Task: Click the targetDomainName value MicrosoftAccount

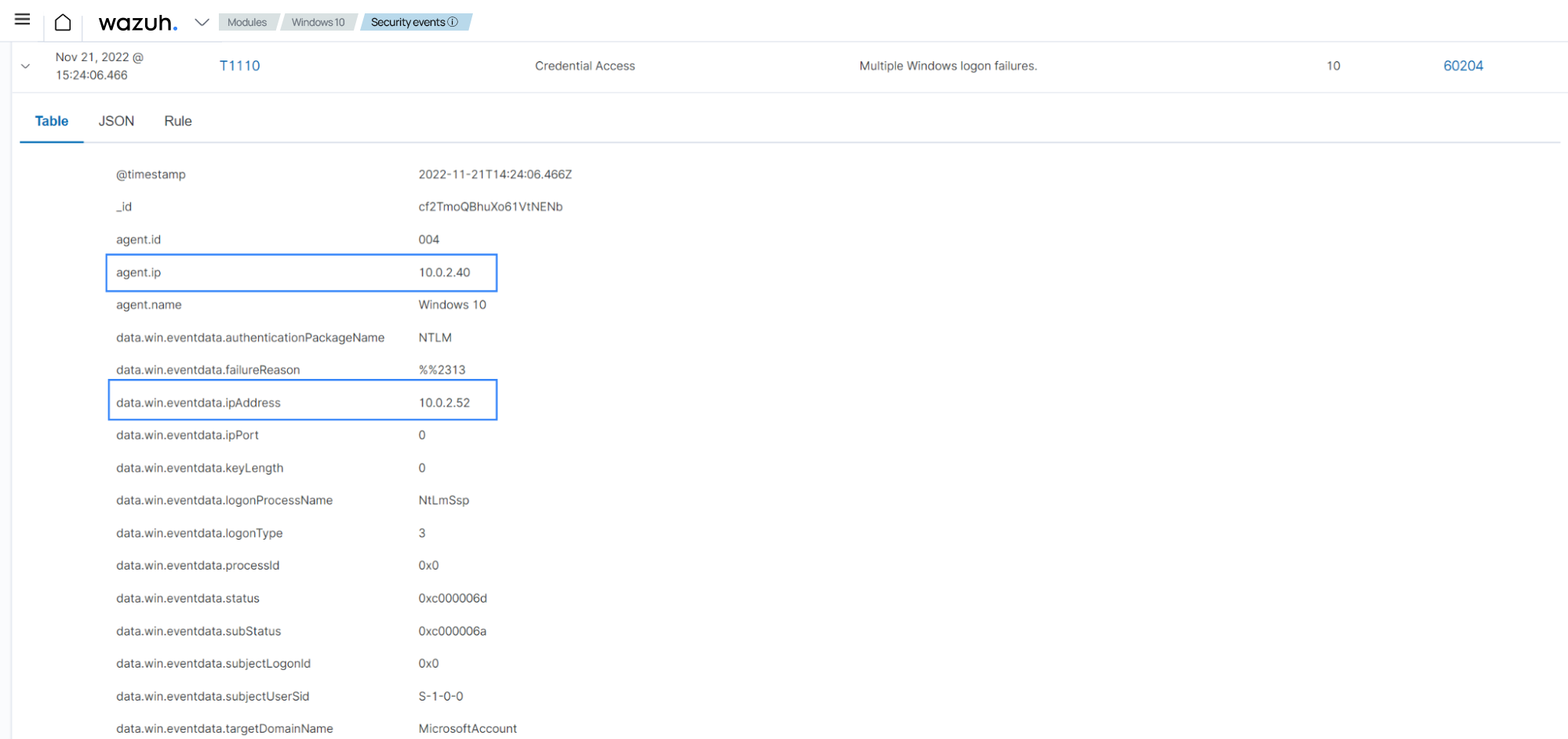Action: 467,728
